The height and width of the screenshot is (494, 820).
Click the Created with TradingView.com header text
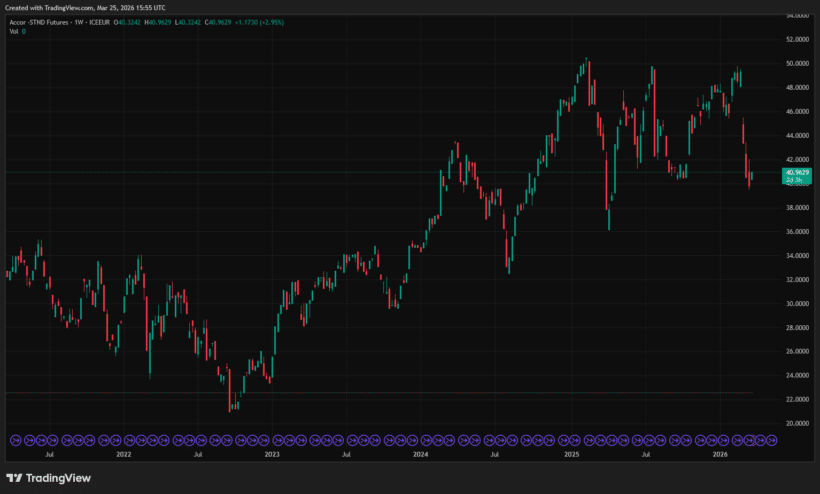[x=85, y=8]
